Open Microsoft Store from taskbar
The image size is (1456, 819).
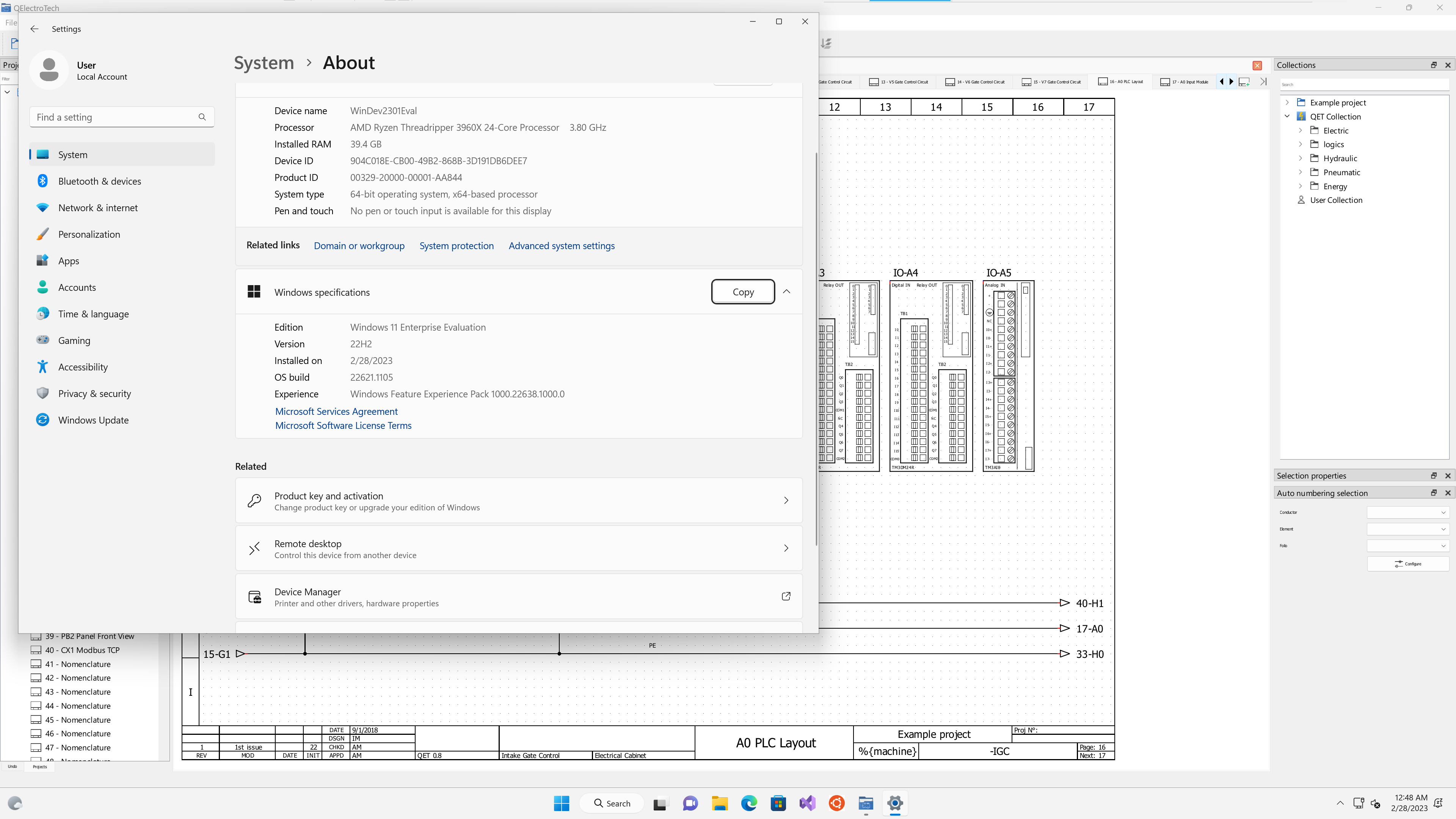pos(778,803)
